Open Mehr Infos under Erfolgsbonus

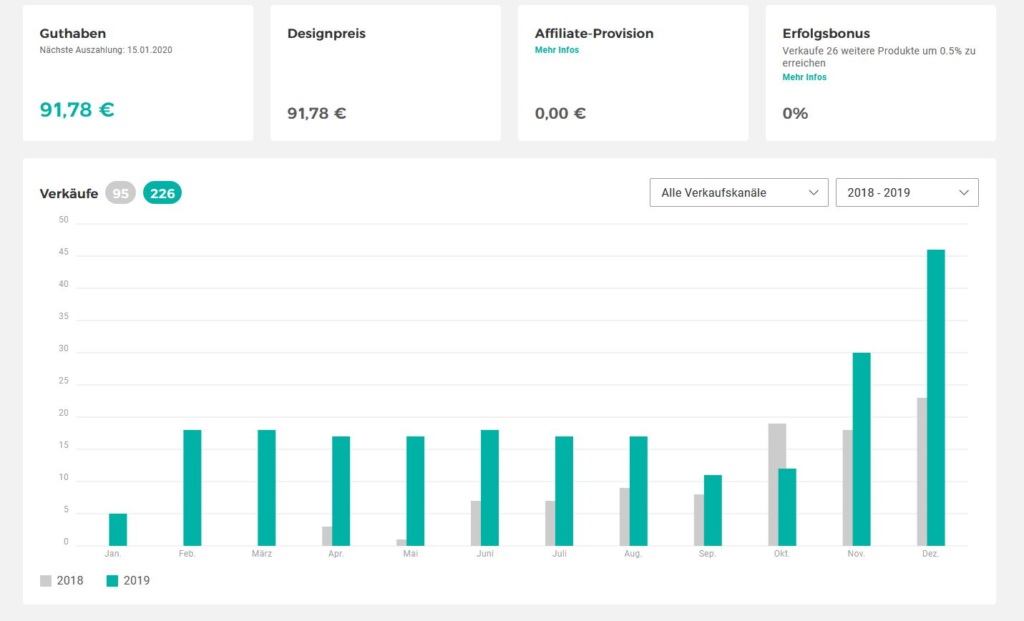tap(804, 77)
